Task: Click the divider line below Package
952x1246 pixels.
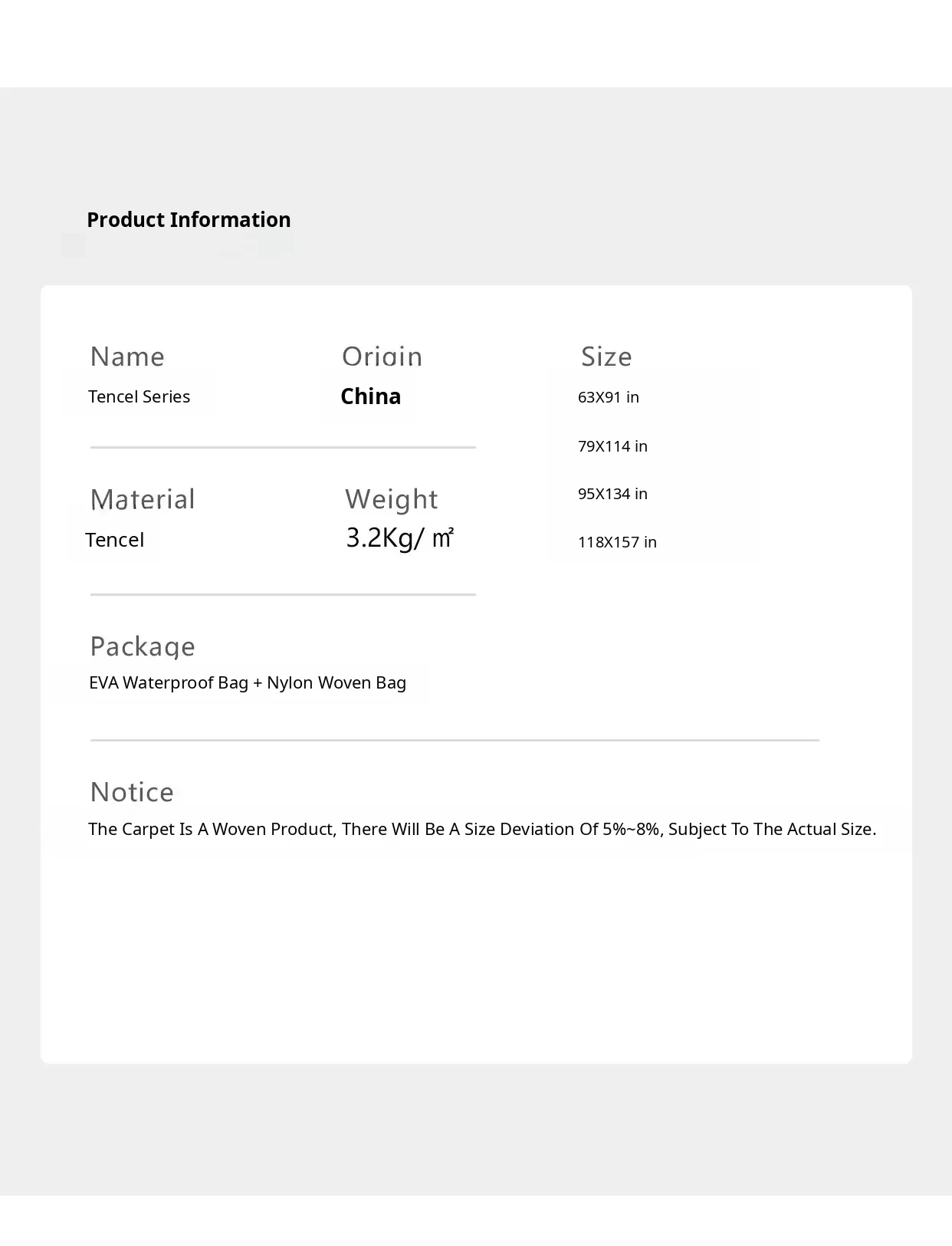Action: pos(455,740)
